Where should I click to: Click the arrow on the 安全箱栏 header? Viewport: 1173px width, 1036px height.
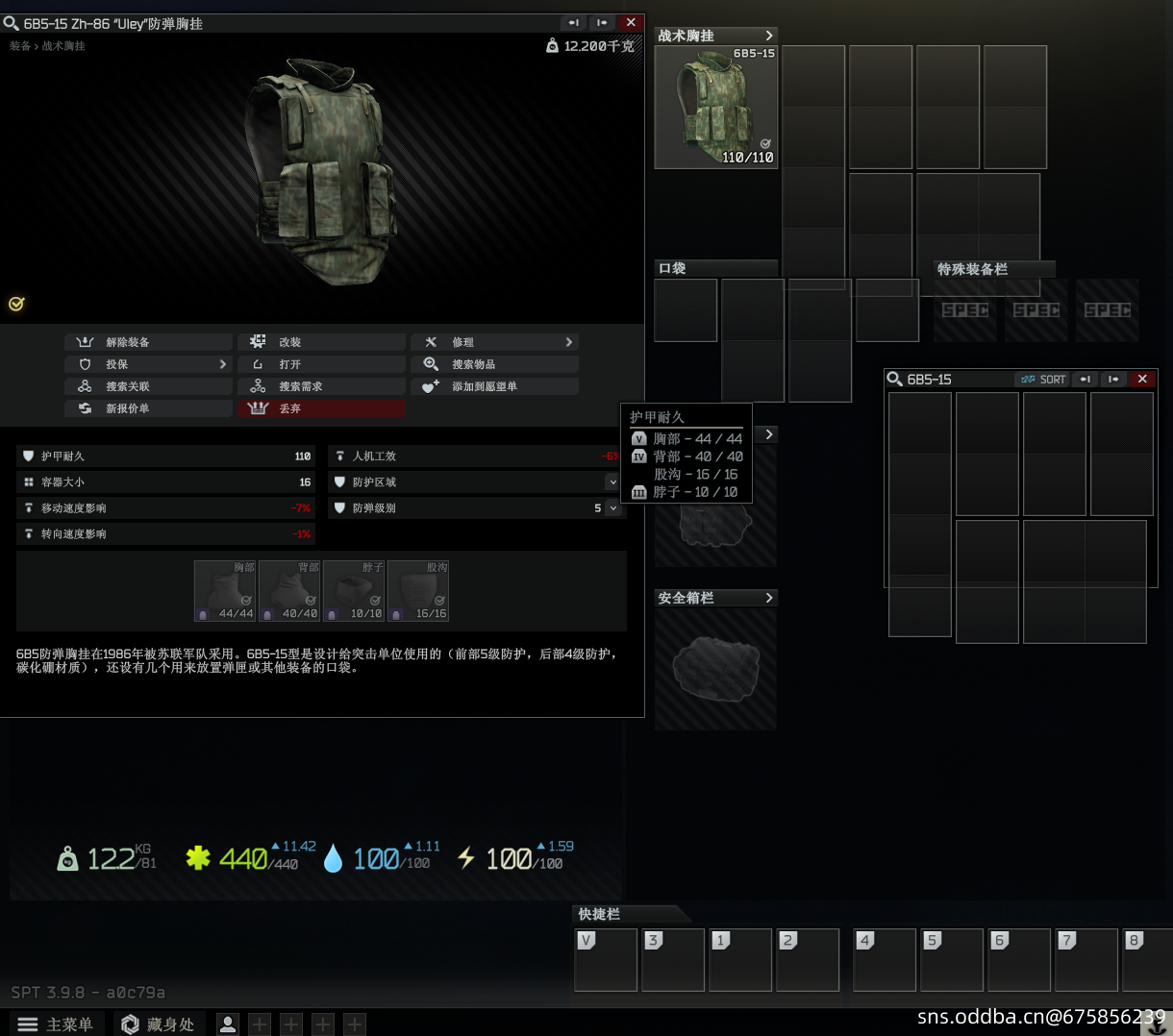tap(768, 598)
